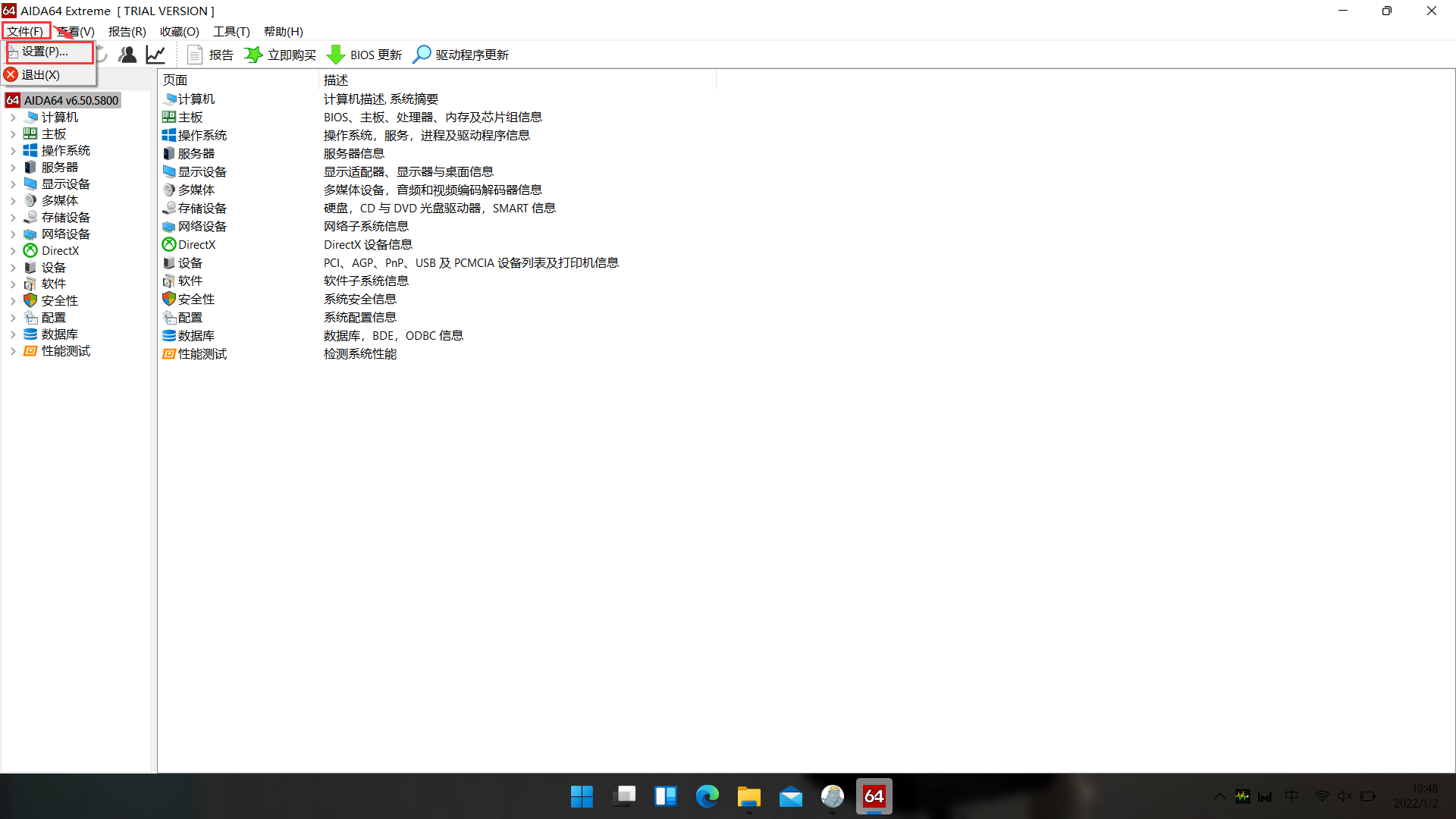Click the 立即购买 green star toolbar icon
Screen dimensions: 1456x819
tap(253, 54)
